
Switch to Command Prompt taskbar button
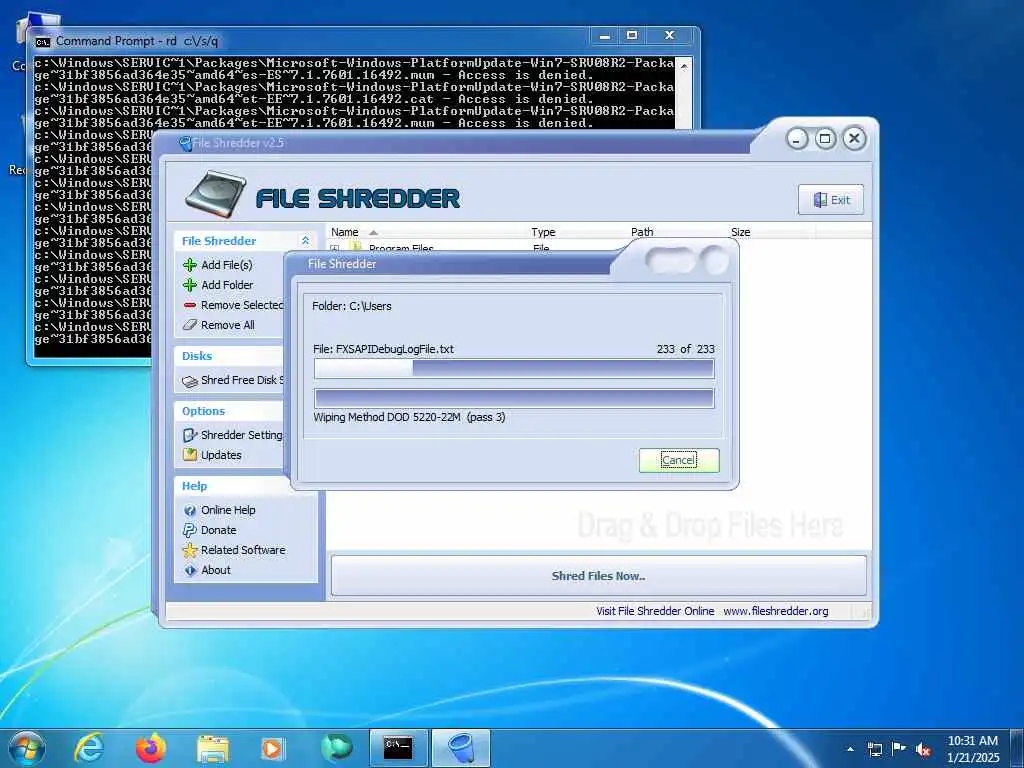398,748
